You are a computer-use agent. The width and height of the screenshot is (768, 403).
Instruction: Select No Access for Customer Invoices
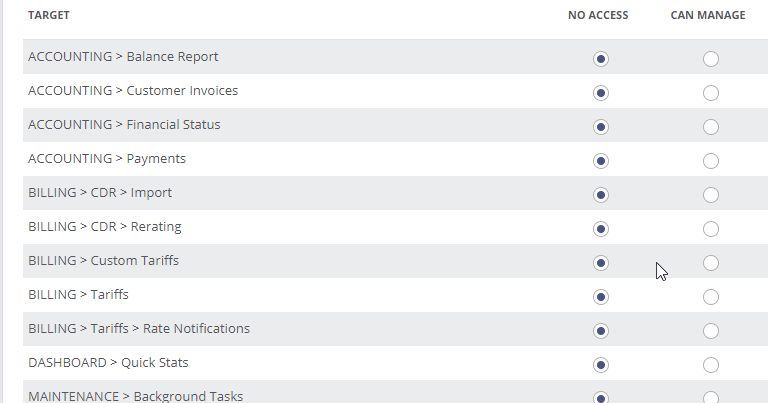pos(600,93)
